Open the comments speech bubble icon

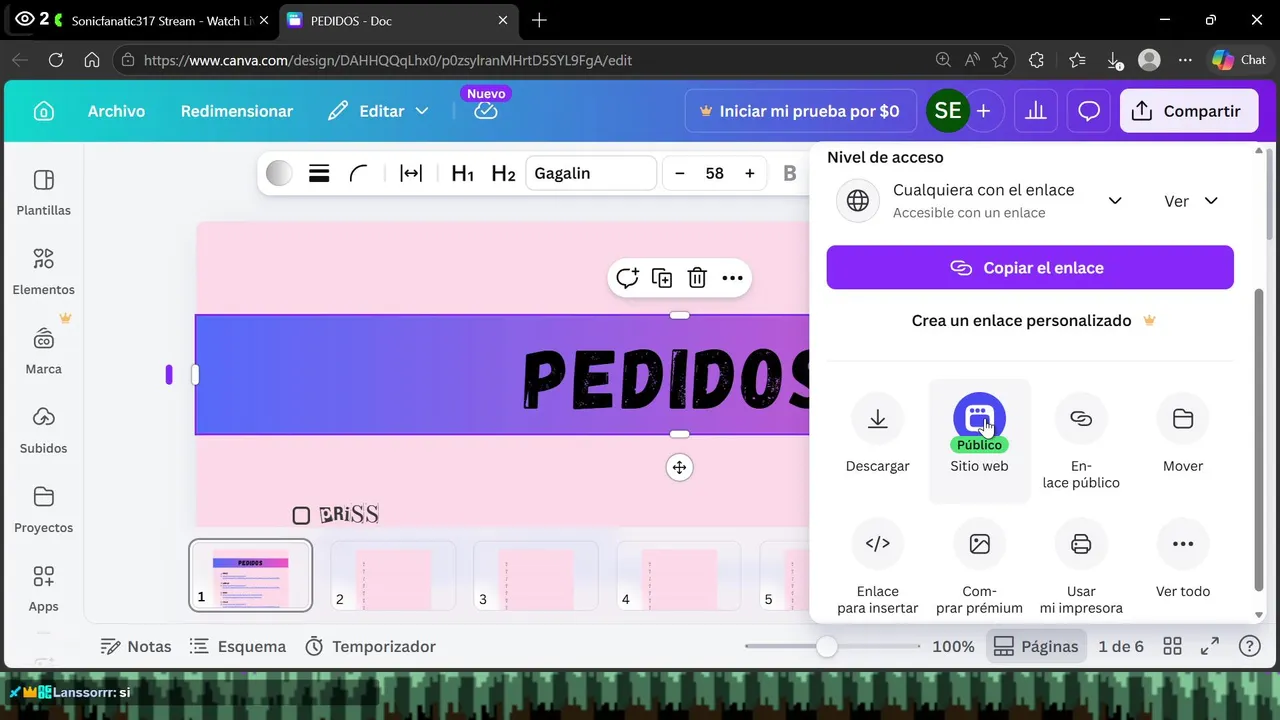1089,111
